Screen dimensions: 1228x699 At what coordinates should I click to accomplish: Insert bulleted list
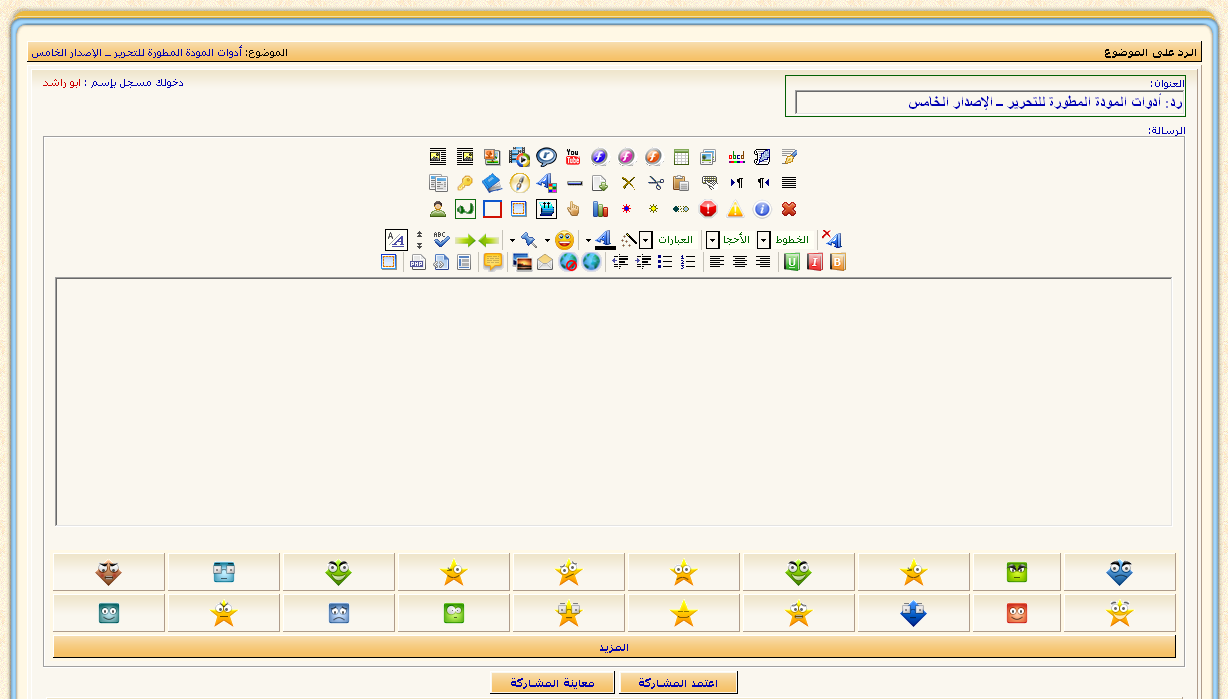click(x=665, y=262)
